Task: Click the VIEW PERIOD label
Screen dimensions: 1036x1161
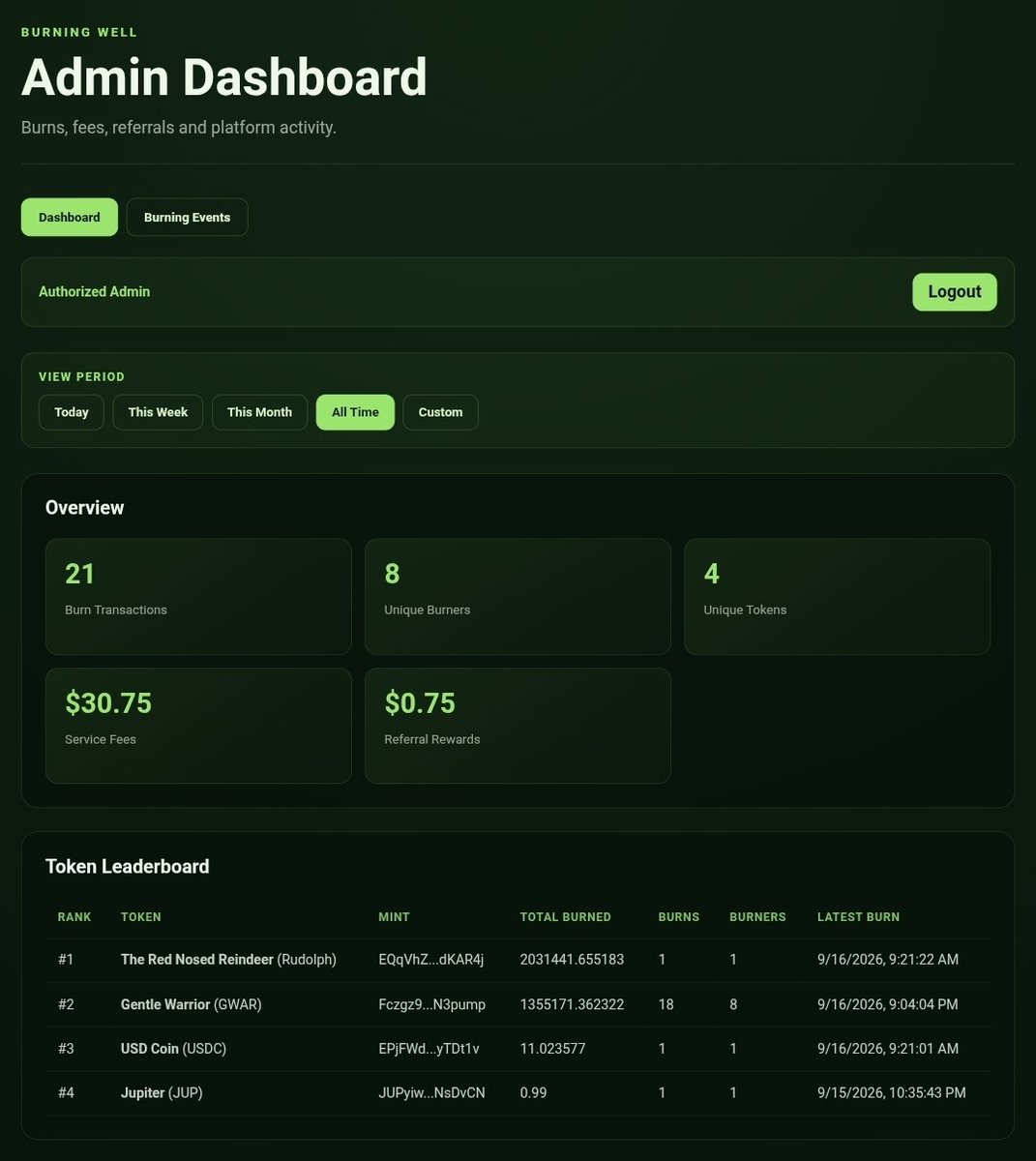Action: 82,376
